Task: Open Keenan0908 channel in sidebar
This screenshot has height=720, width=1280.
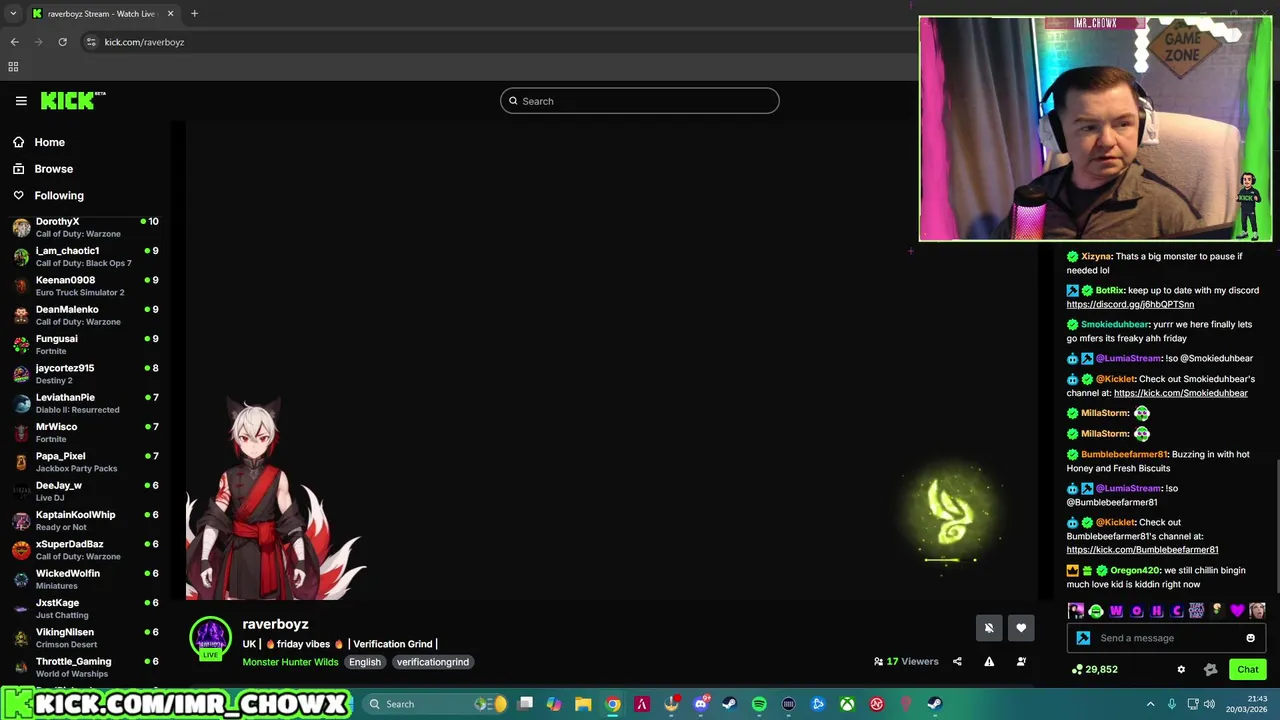Action: (85, 286)
